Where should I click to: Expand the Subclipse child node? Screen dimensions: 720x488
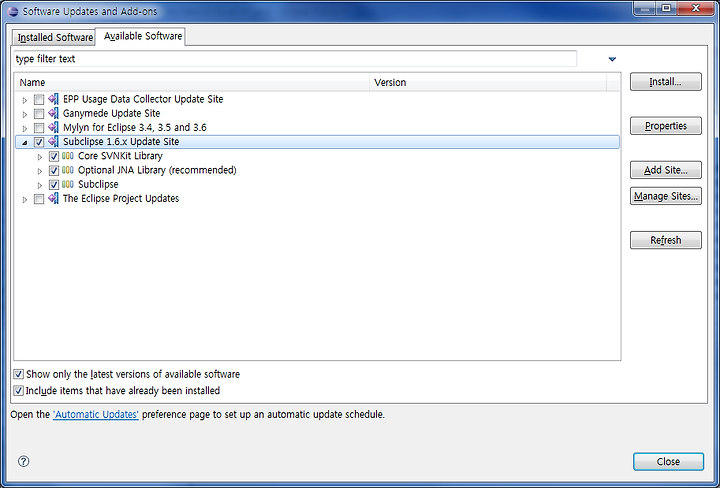[40, 185]
